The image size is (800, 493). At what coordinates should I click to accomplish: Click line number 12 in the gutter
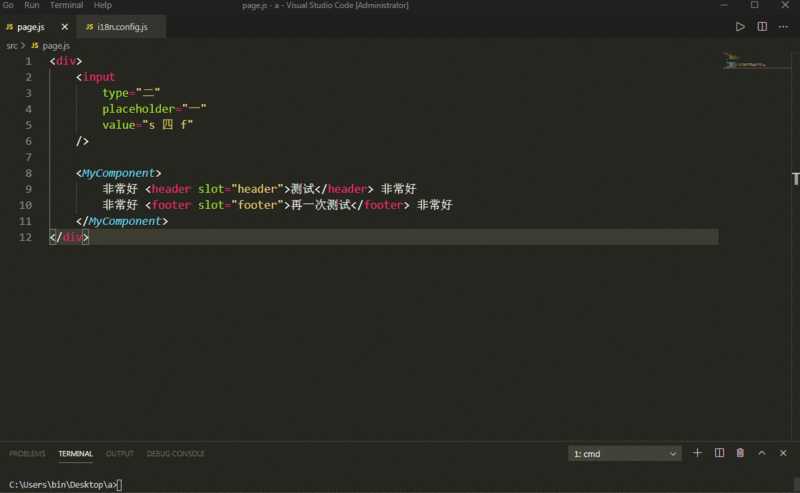(x=26, y=237)
